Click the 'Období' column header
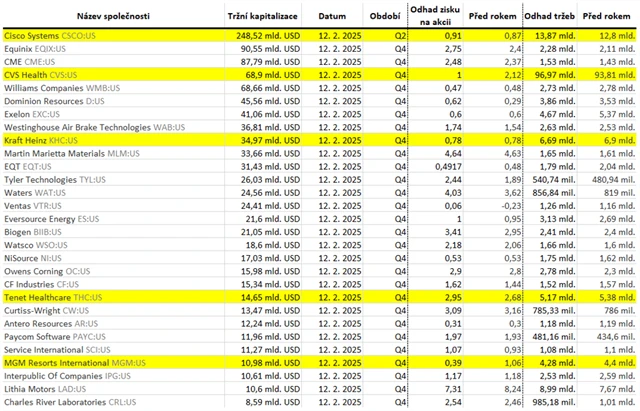Image resolution: width=640 pixels, height=411 pixels. click(385, 16)
